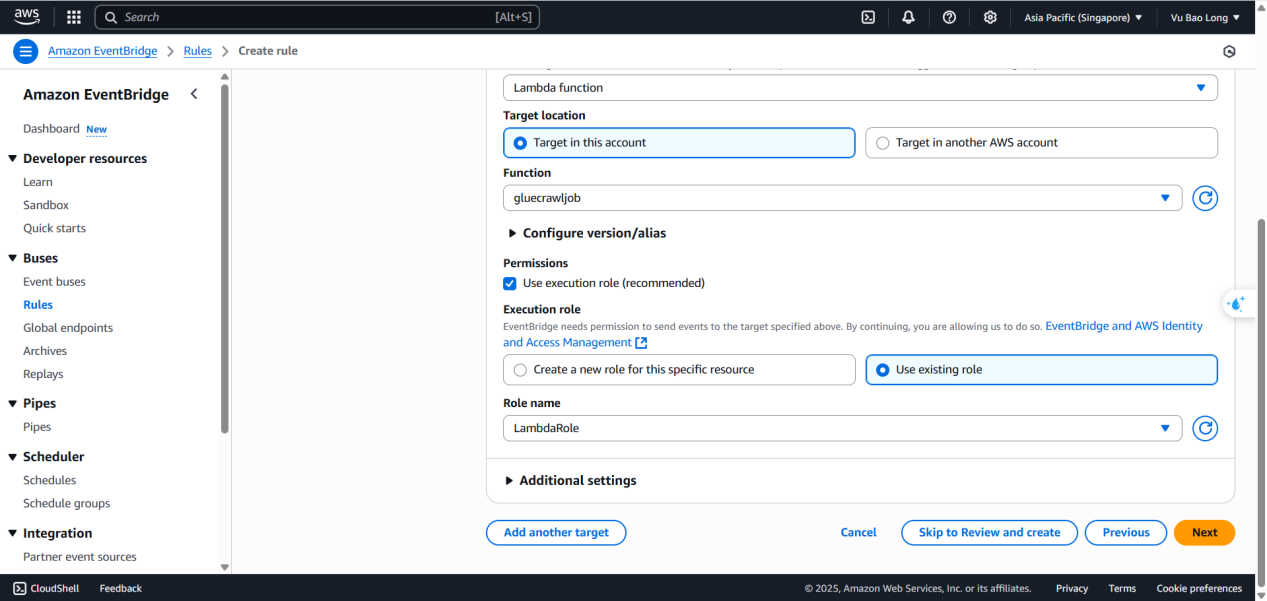
Task: Open the settings gear in top bar
Action: click(990, 17)
